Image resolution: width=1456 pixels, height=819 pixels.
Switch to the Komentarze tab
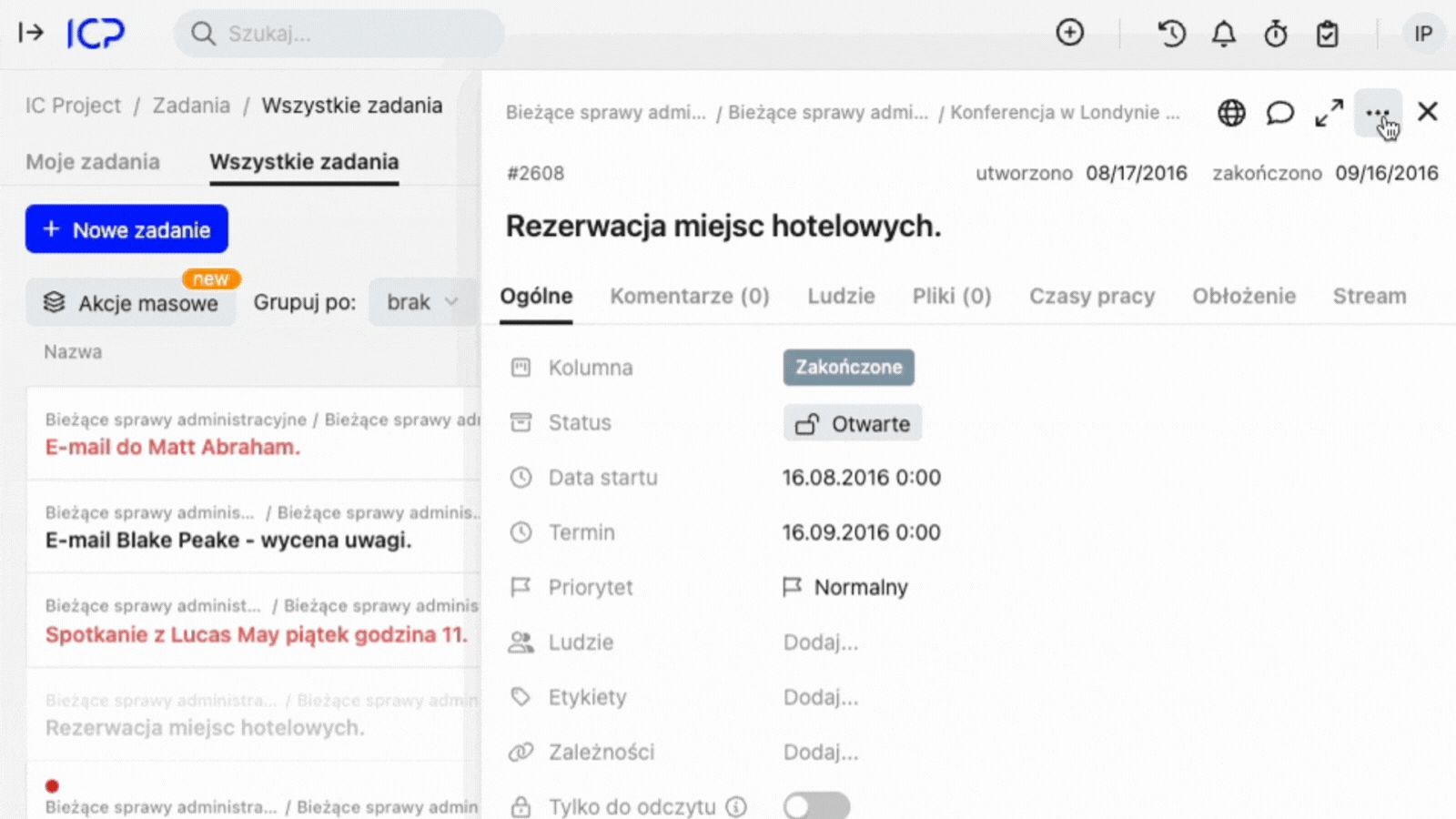(689, 296)
